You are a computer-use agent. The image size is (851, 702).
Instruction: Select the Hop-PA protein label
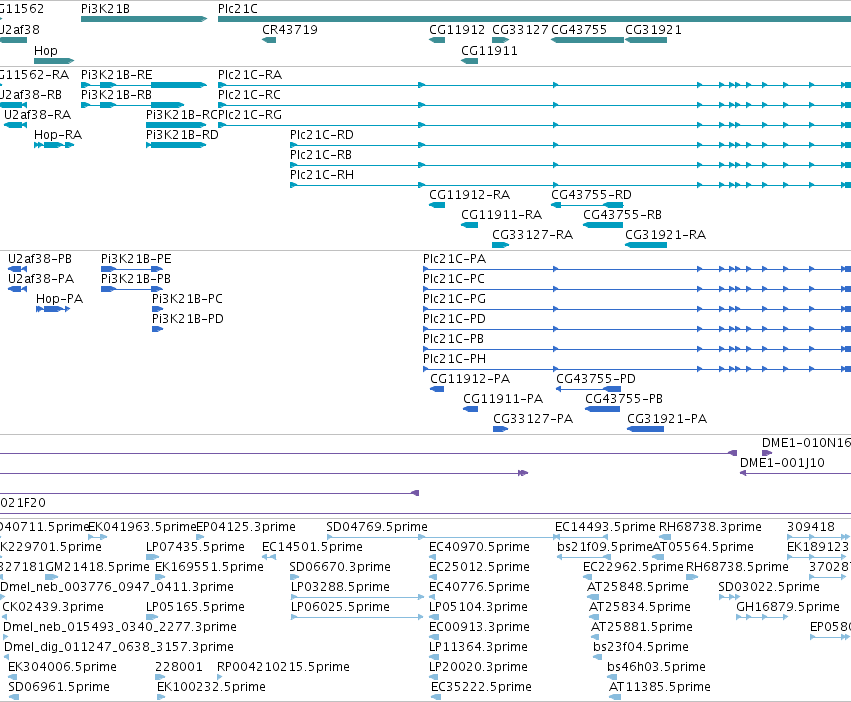pyautogui.click(x=59, y=299)
